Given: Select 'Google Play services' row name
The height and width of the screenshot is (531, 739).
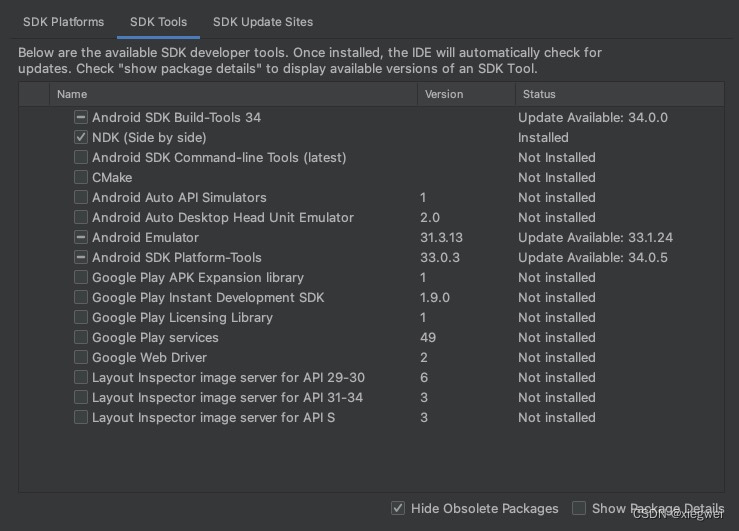Looking at the screenshot, I should [155, 337].
